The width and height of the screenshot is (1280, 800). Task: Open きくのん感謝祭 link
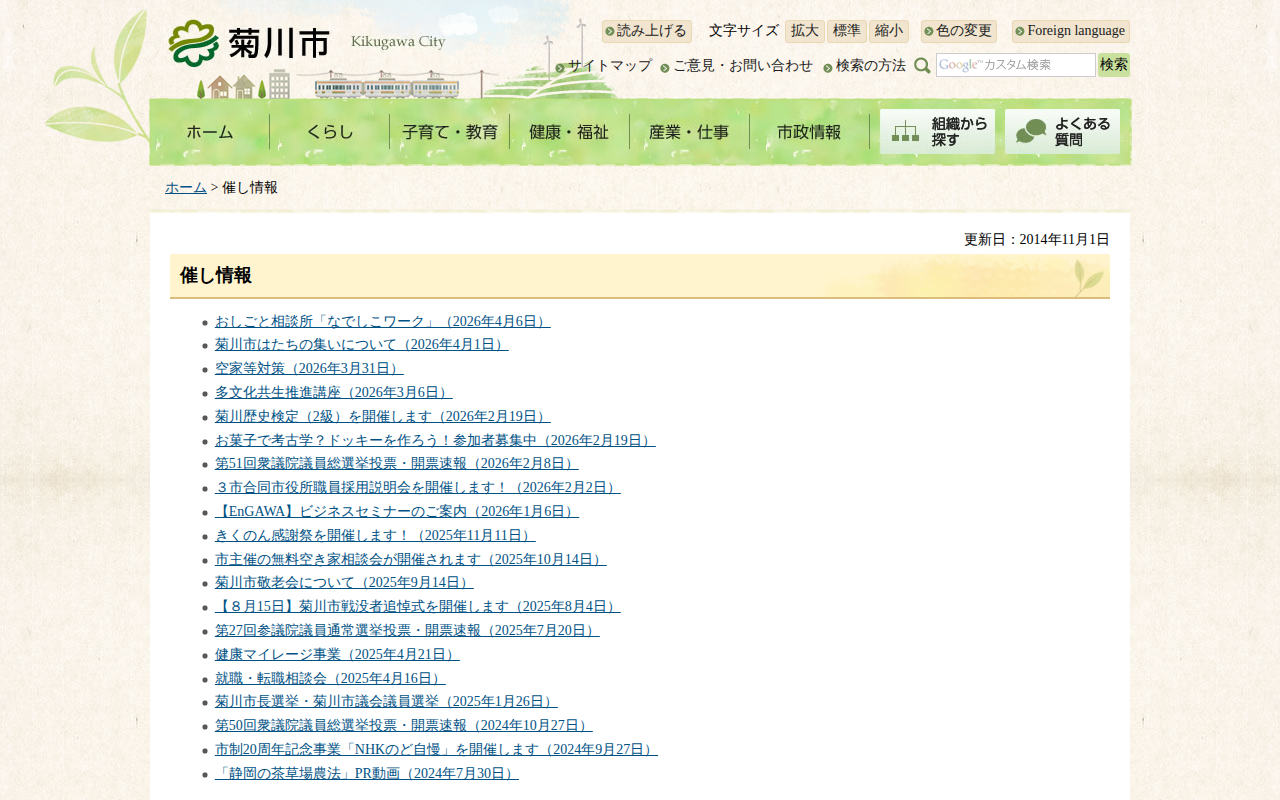[x=375, y=536]
